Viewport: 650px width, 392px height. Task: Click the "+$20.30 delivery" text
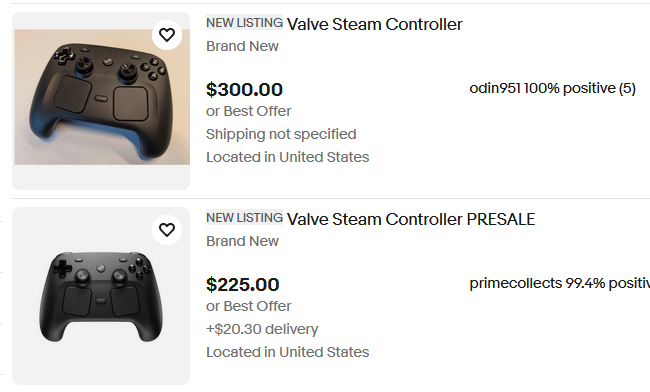(262, 329)
